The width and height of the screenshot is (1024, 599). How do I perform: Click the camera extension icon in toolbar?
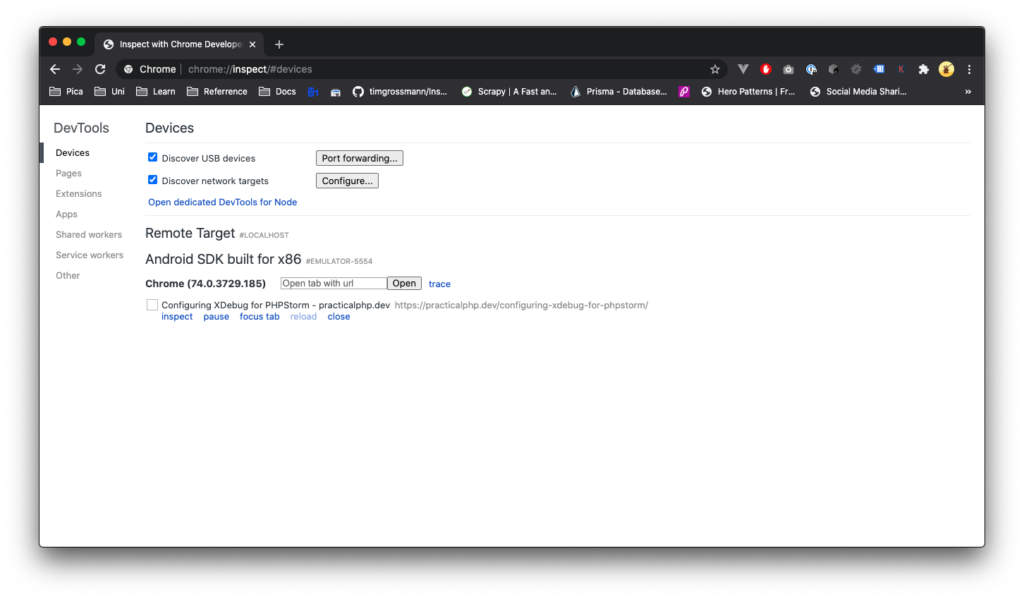pos(788,69)
